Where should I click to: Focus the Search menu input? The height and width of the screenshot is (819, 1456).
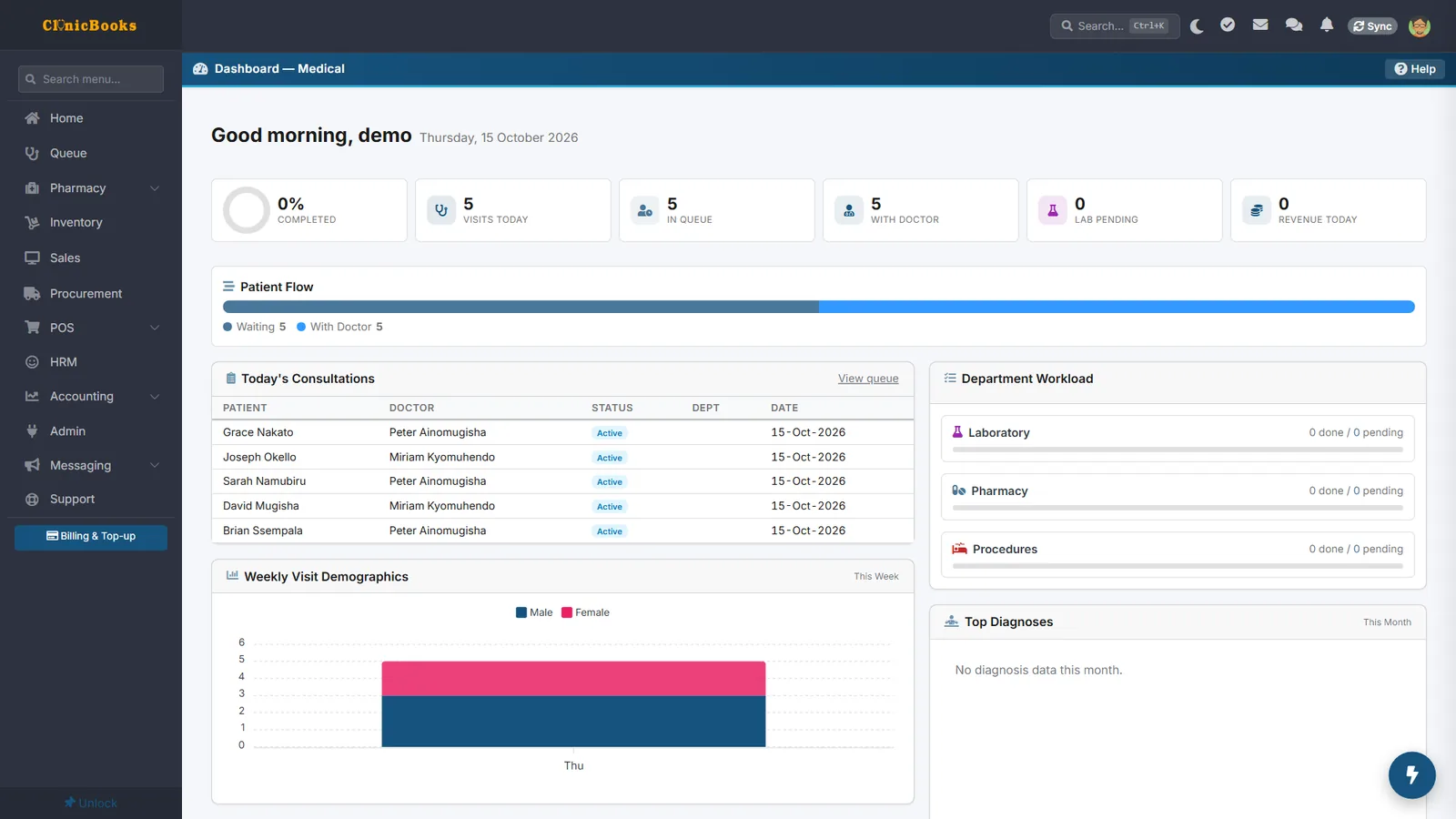tap(91, 79)
